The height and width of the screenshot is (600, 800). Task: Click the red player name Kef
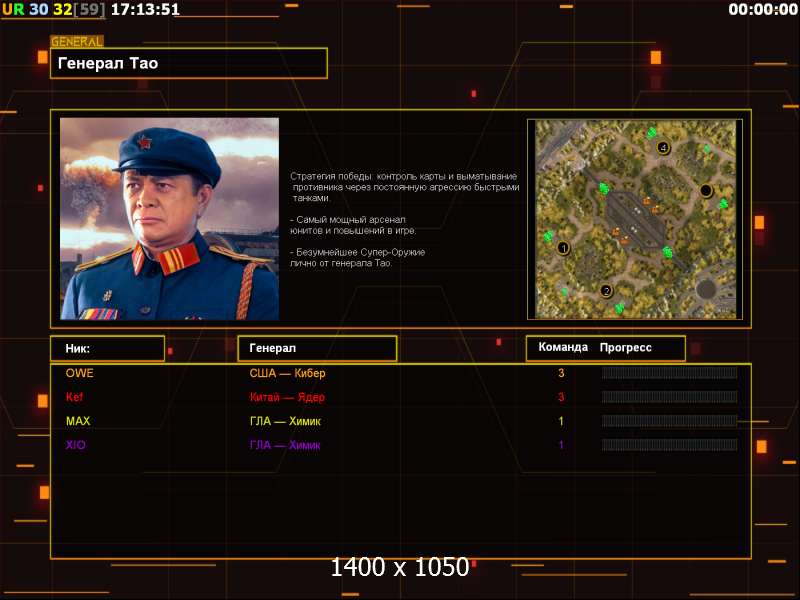74,397
